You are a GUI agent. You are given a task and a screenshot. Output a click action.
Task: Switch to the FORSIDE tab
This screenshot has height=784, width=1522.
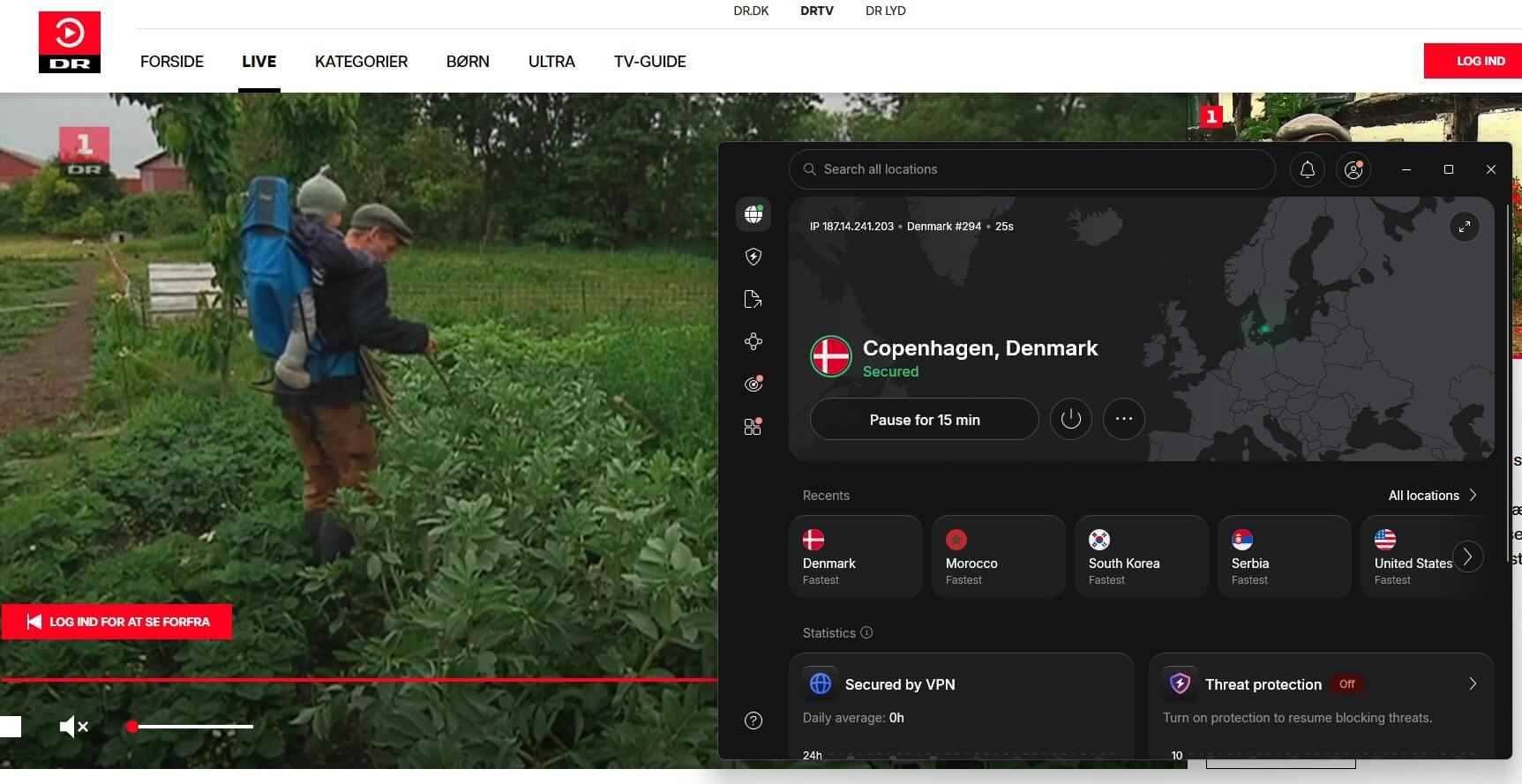tap(172, 62)
